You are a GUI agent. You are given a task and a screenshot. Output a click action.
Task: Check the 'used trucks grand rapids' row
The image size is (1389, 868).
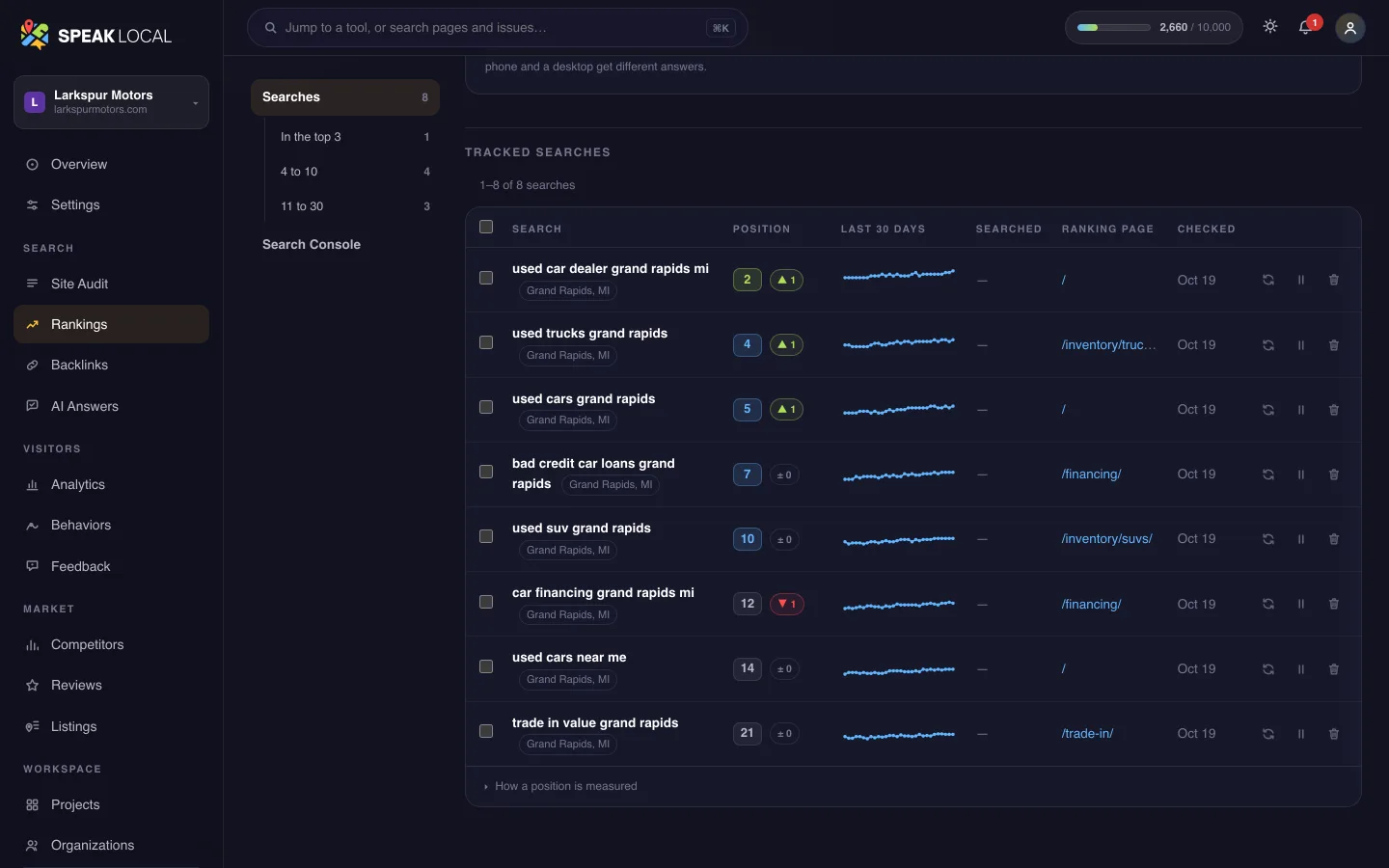pos(486,342)
